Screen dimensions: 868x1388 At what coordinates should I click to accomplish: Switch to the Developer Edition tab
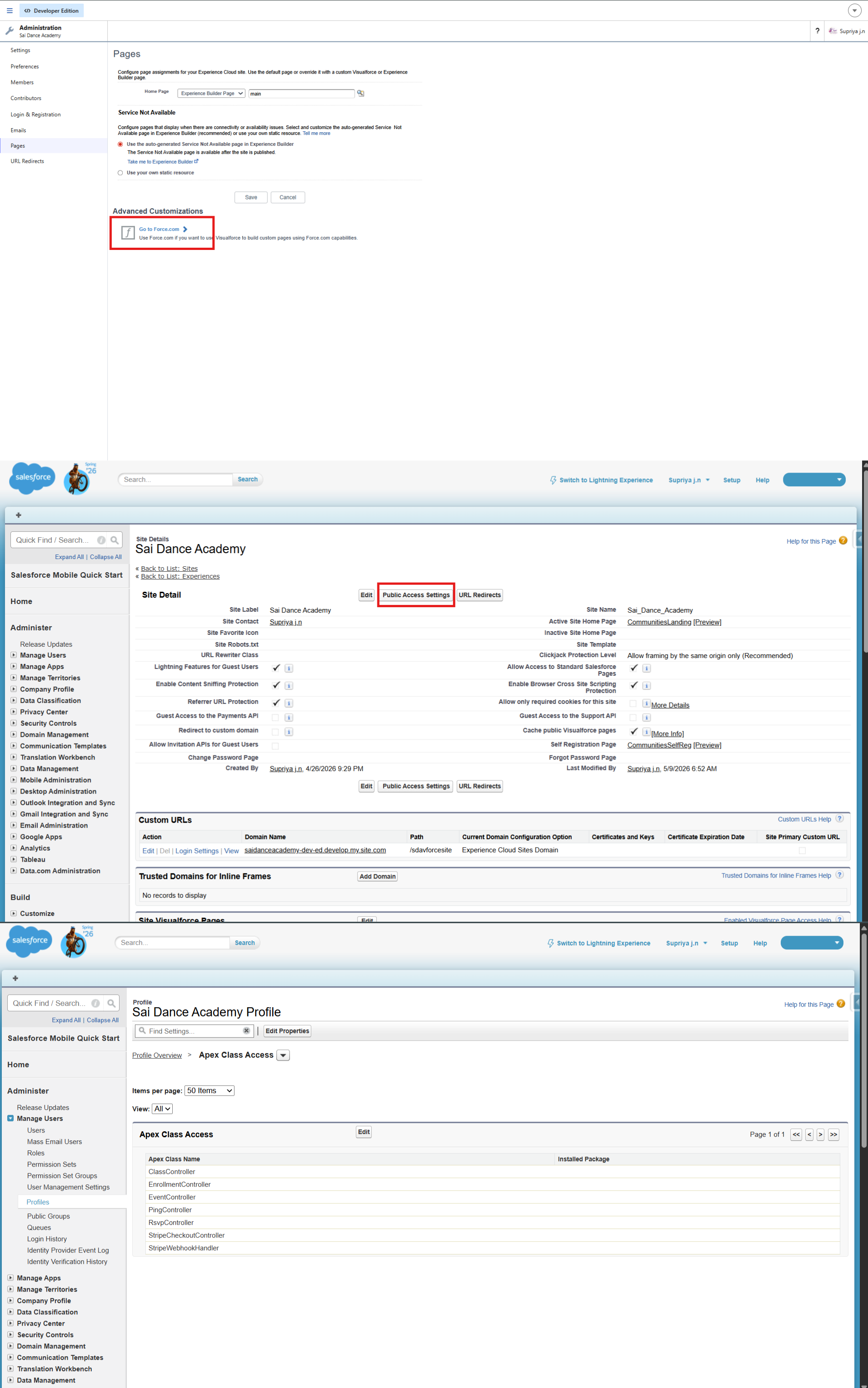click(x=52, y=10)
